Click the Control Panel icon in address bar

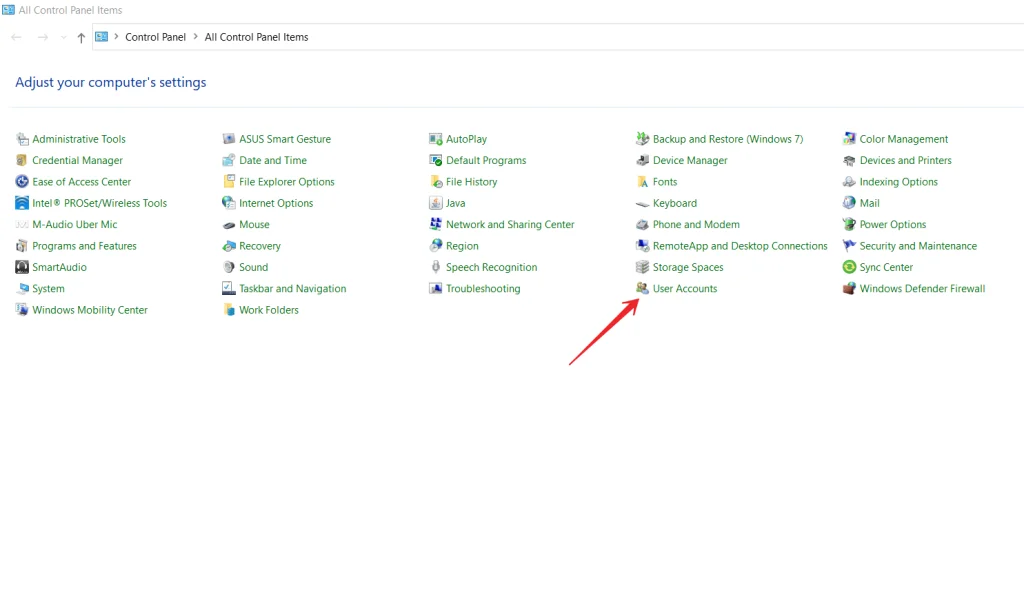(101, 37)
